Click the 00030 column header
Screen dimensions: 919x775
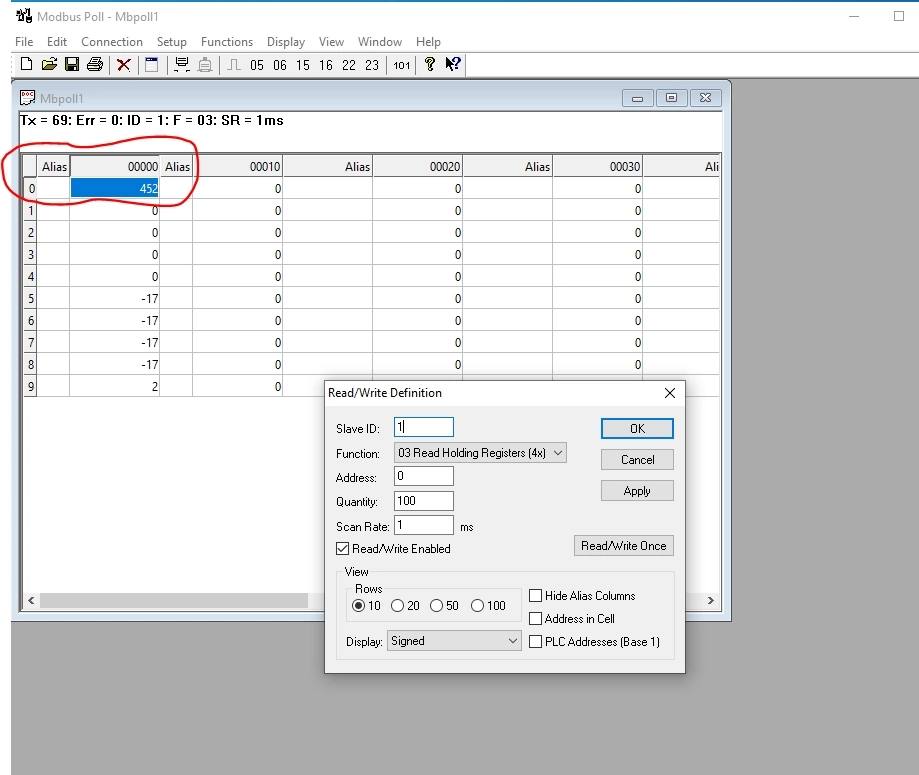click(x=597, y=166)
